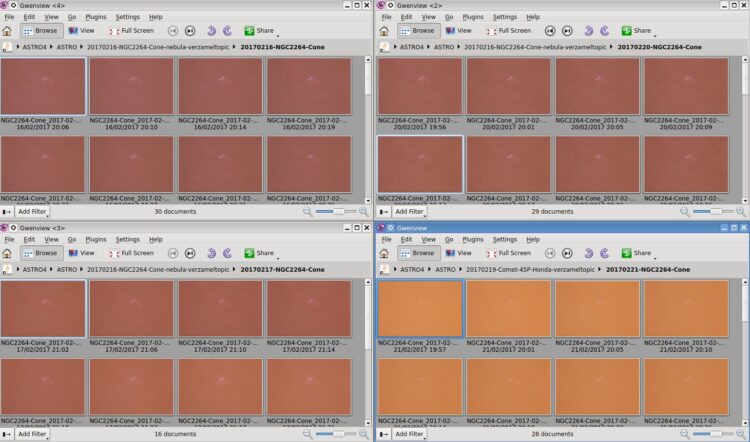The height and width of the screenshot is (442, 750).
Task: Select thumbnail dated 16/02/2017 20:10 in Gwenview <4>
Action: coord(132,86)
